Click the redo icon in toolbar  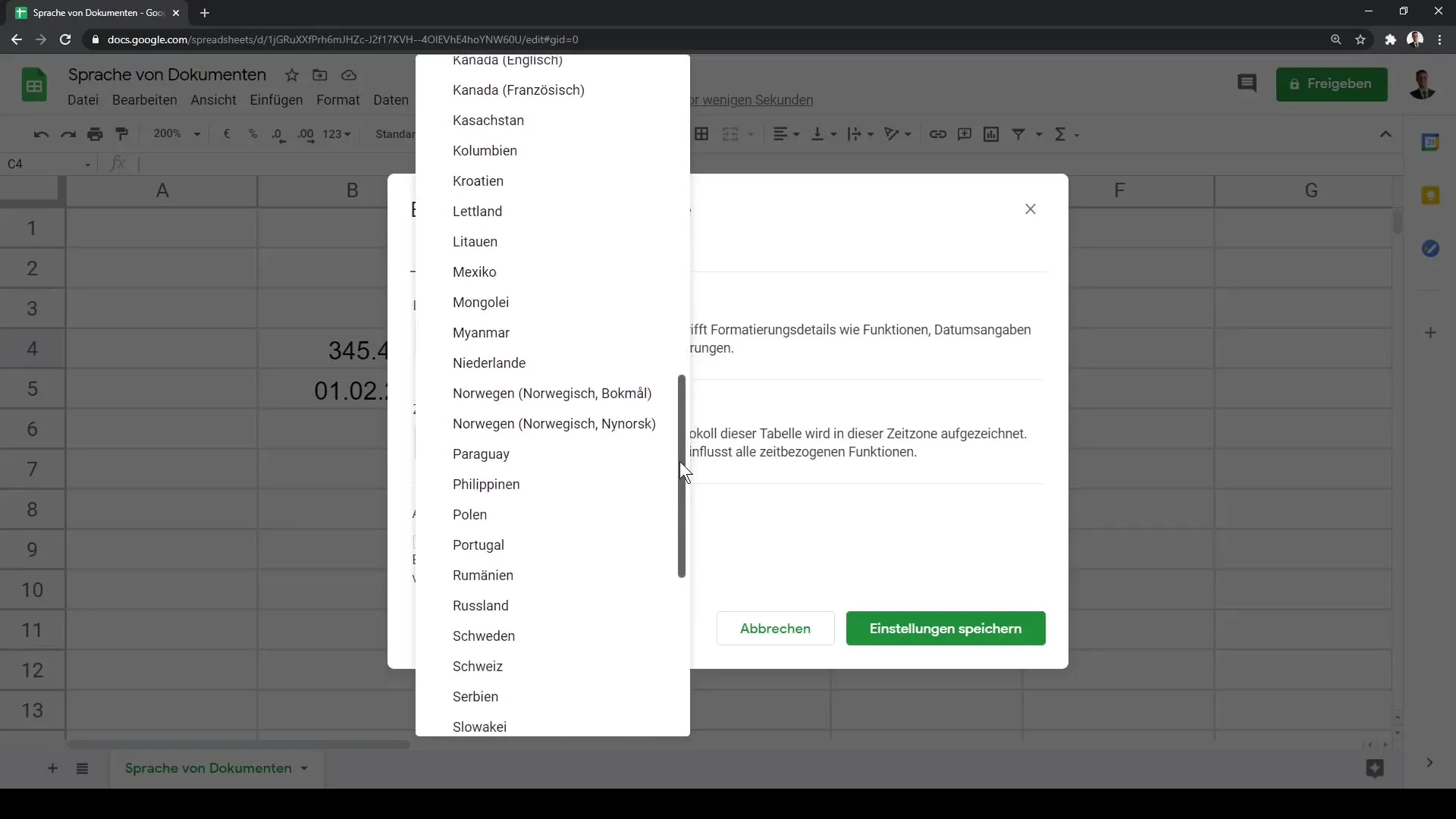click(68, 134)
